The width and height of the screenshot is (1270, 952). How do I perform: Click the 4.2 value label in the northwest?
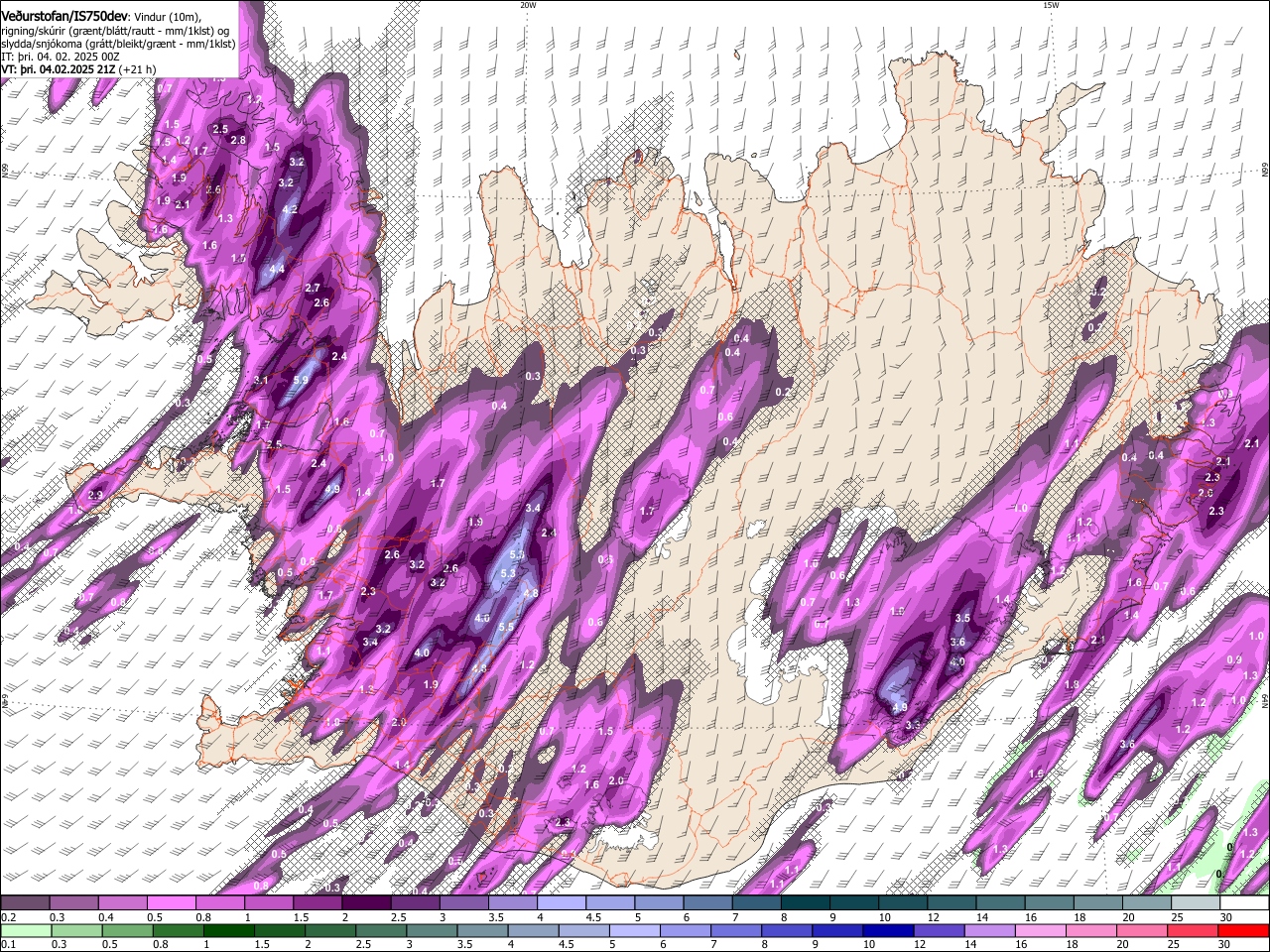[290, 210]
